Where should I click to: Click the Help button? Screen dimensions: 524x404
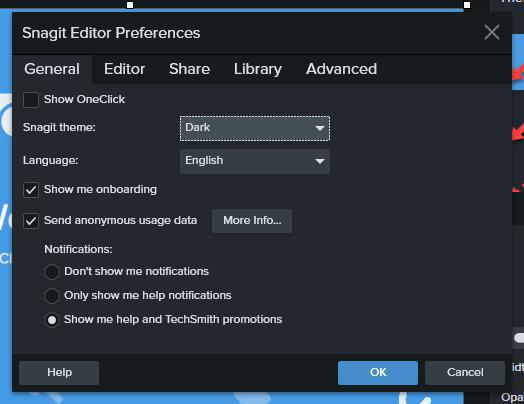tap(59, 373)
